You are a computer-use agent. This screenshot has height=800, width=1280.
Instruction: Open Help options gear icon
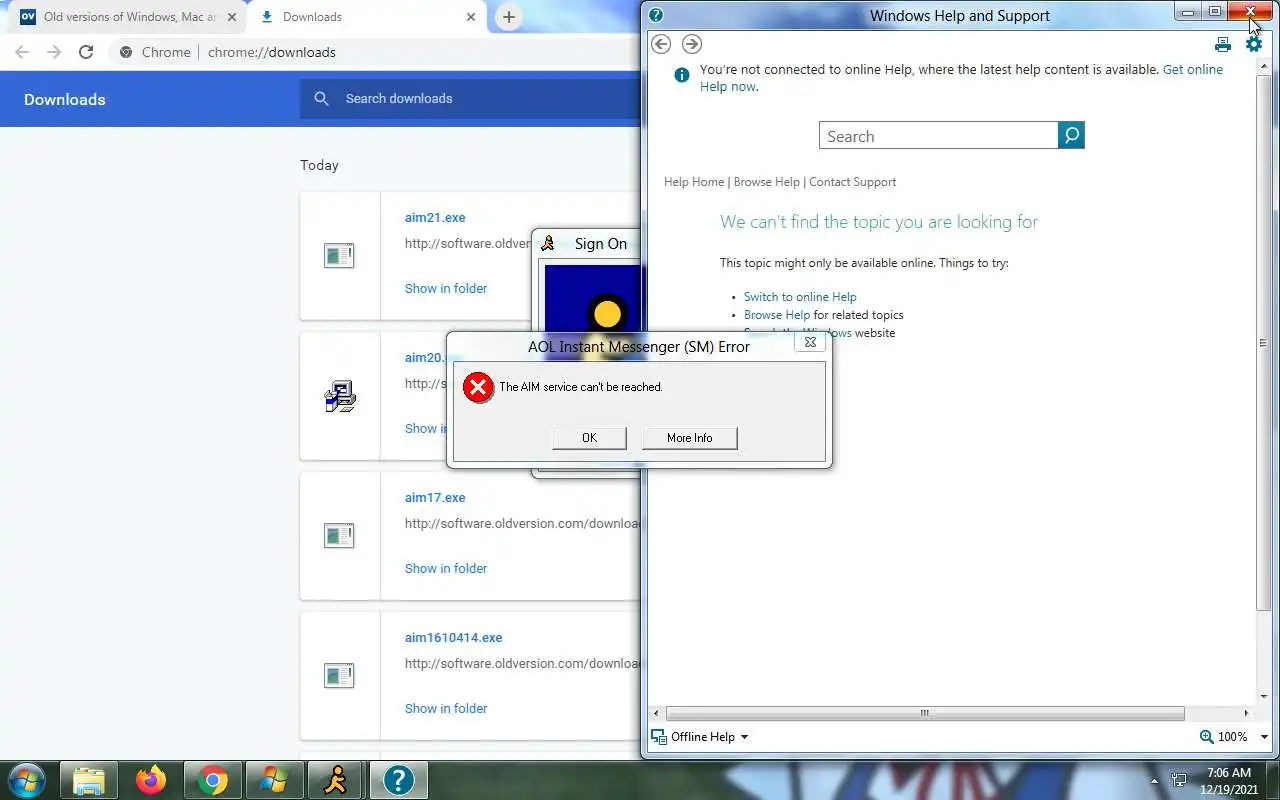pos(1254,44)
